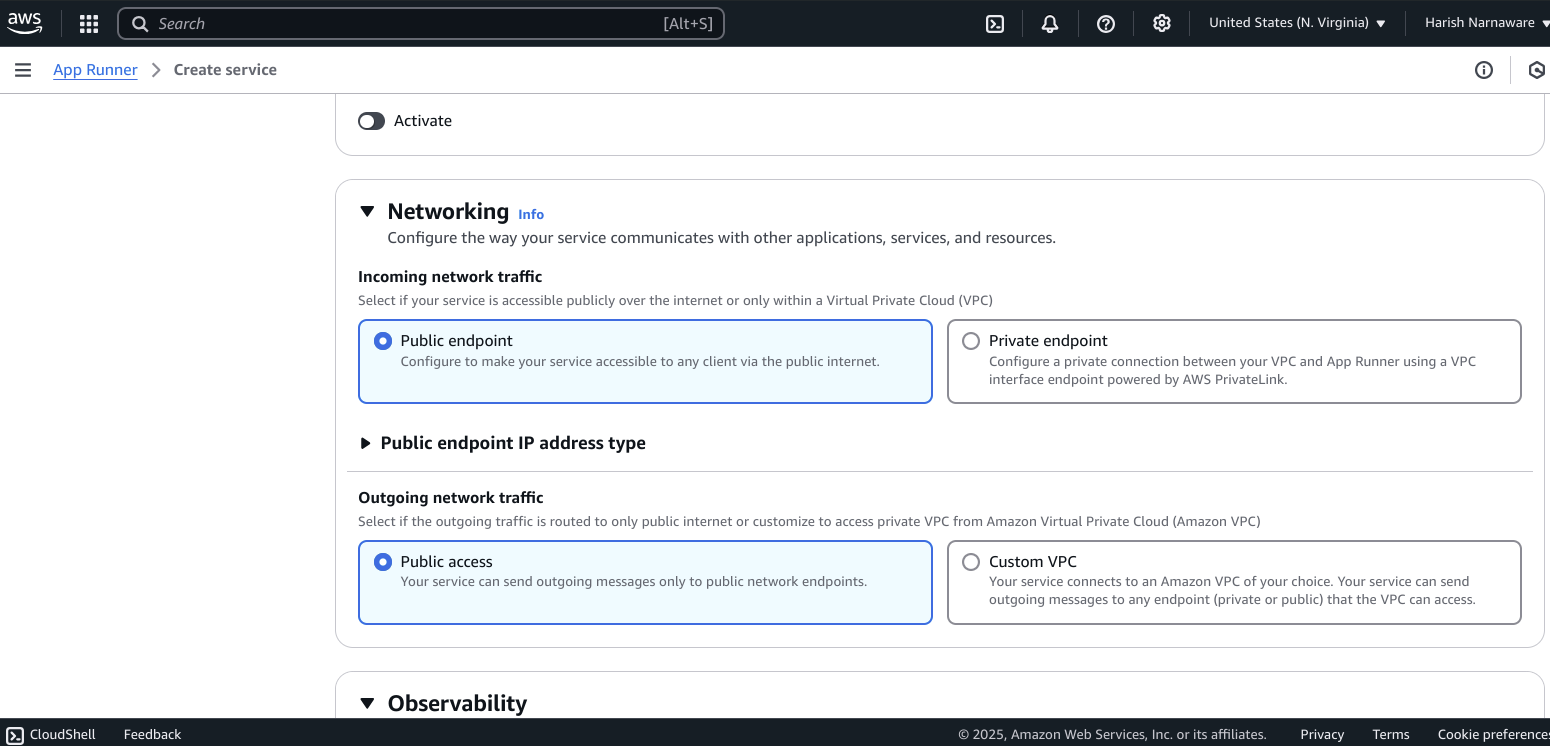Open CloudShell from the top bar icon
This screenshot has width=1550, height=746.
point(995,24)
